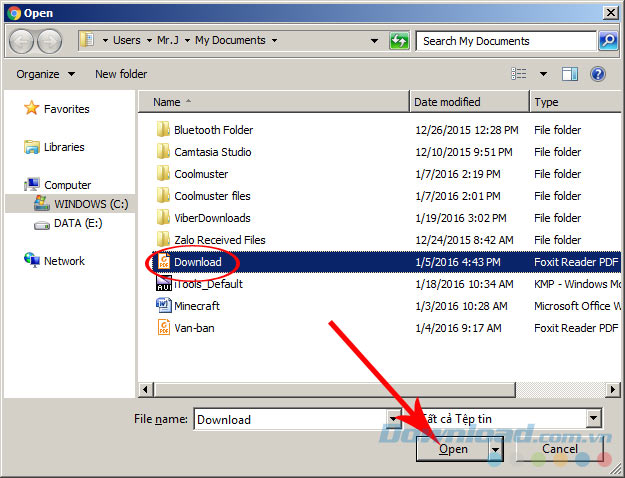Click the DATA (E:) drive icon
The image size is (625, 478).
[x=42, y=224]
